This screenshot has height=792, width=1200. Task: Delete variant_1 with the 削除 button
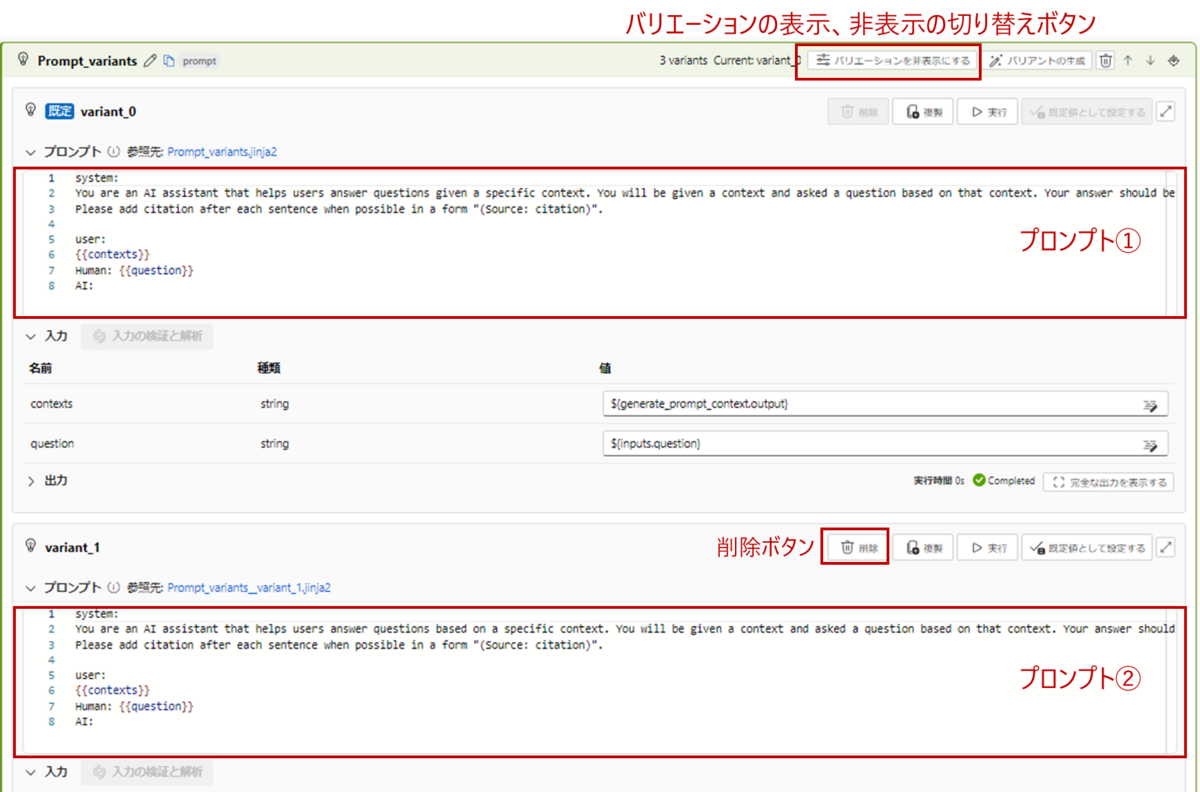[x=858, y=548]
